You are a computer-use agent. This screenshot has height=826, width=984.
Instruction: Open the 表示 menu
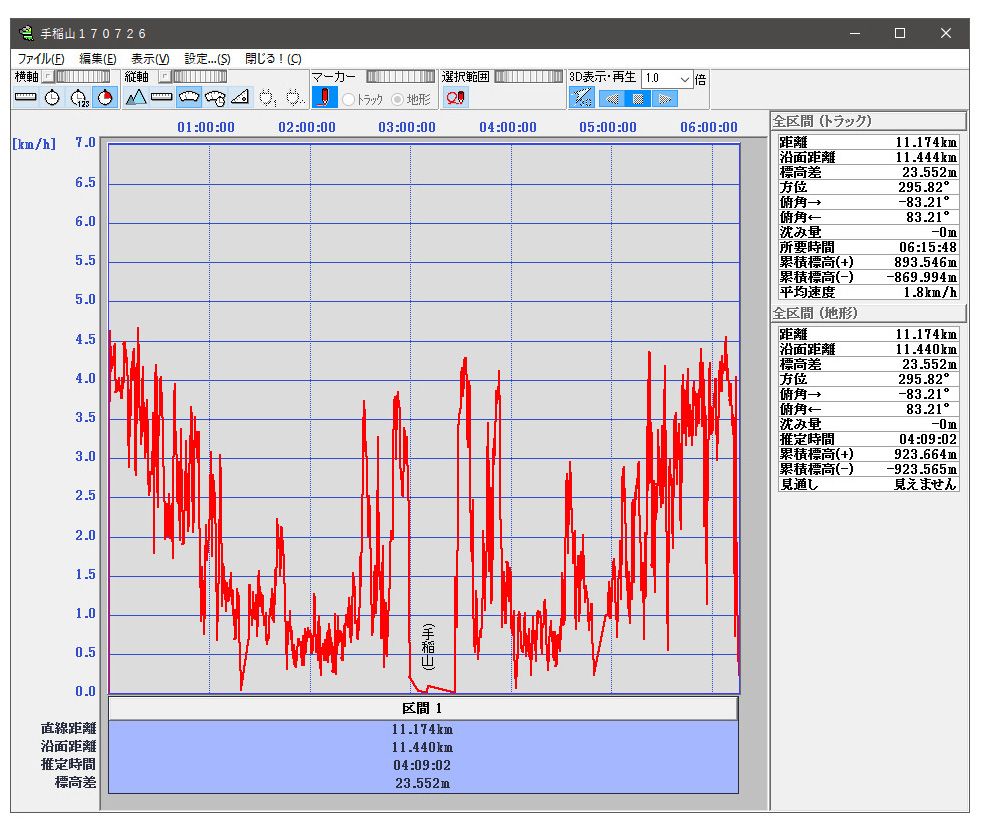tap(150, 59)
